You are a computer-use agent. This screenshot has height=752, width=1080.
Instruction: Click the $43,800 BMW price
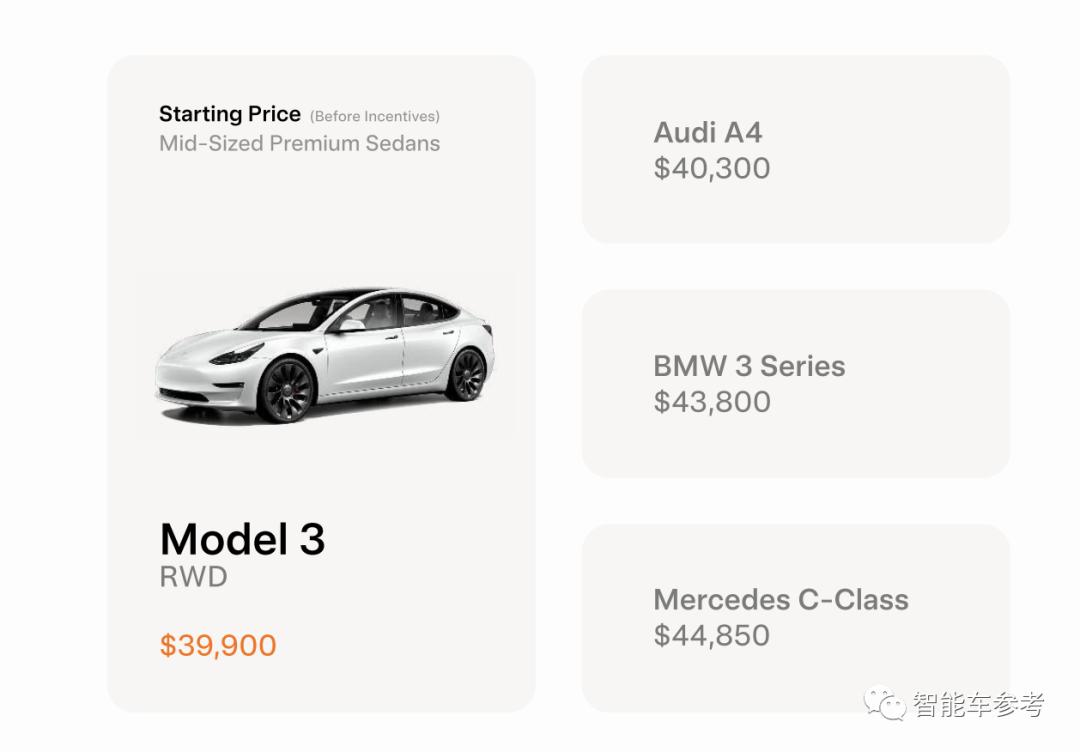pos(711,402)
